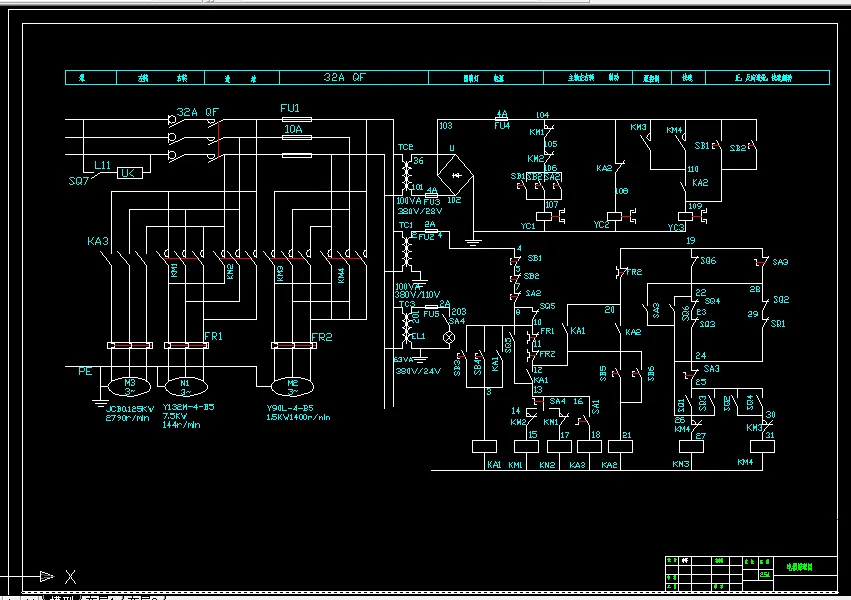The height and width of the screenshot is (600, 851).
Task: Click the SQ7 switch label
Action: [79, 181]
